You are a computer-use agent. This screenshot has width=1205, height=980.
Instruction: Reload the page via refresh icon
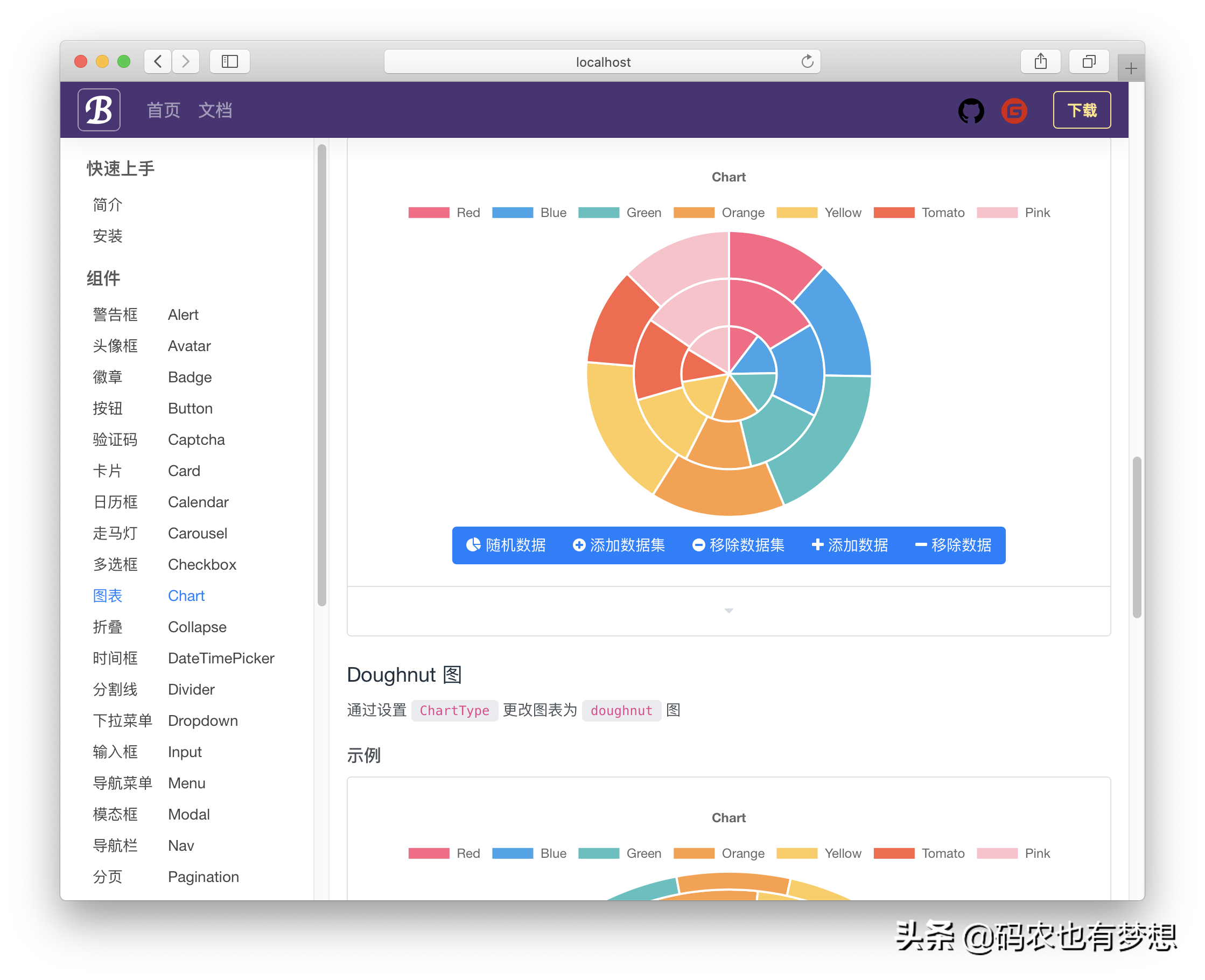(807, 61)
